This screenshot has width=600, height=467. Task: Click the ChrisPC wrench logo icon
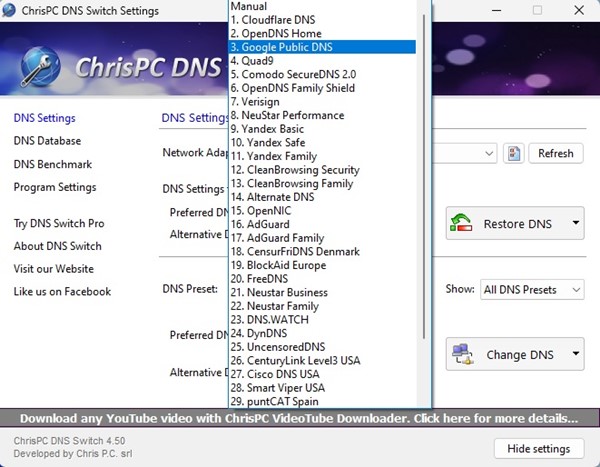click(36, 65)
